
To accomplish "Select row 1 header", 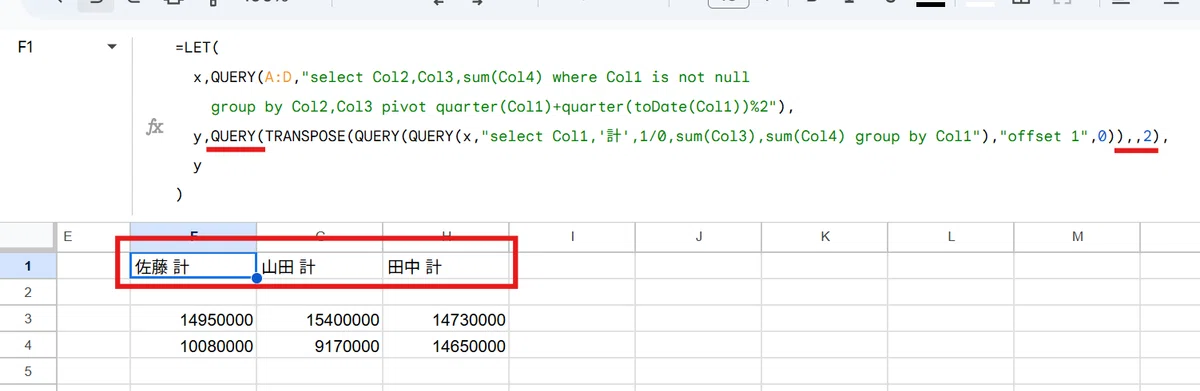I will pos(27,265).
